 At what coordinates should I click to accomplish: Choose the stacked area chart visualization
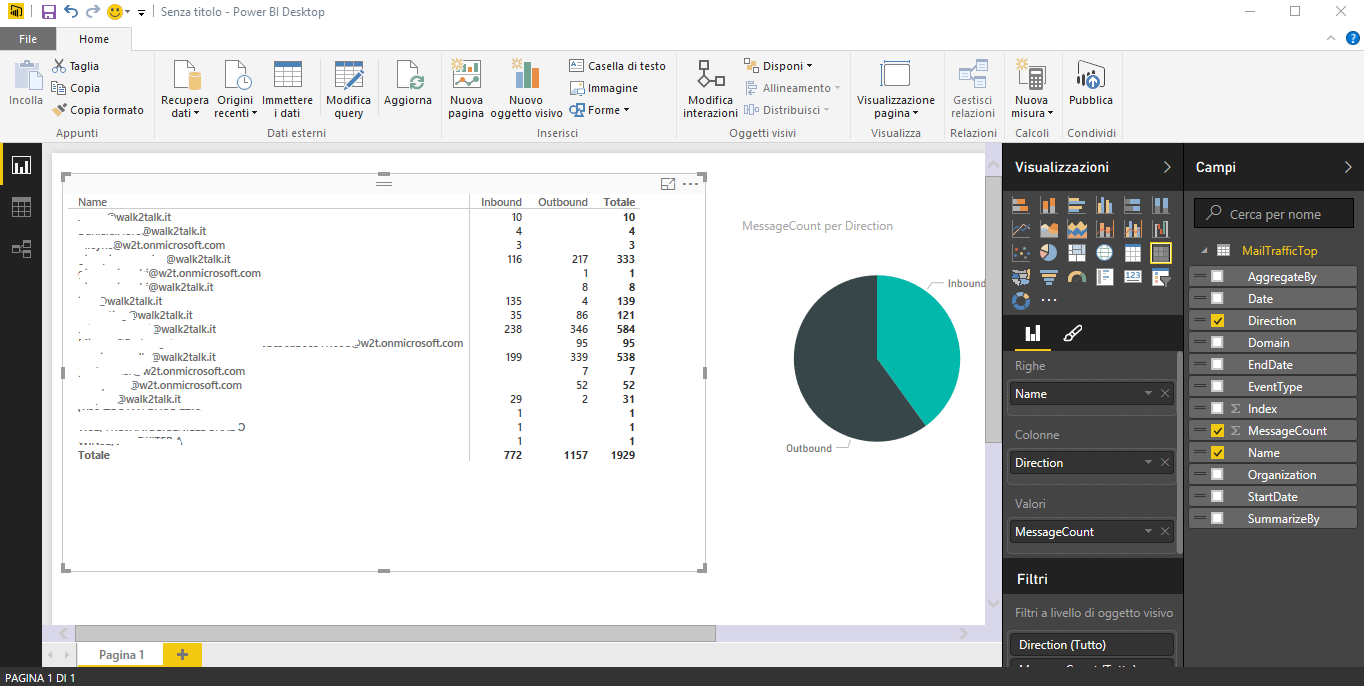click(x=1077, y=229)
